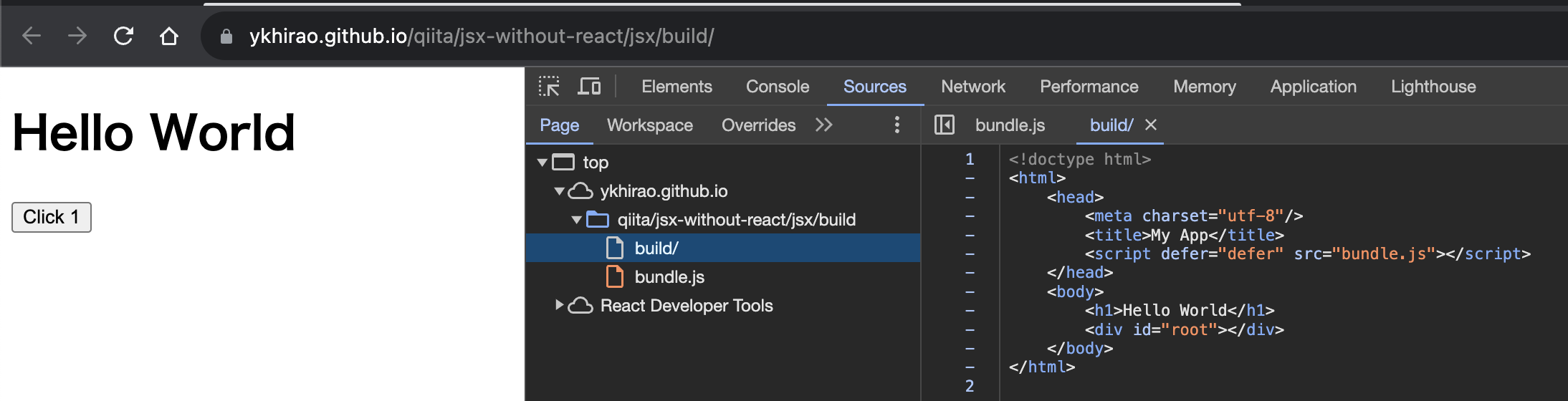Select bundle.js in the file tree

pyautogui.click(x=669, y=277)
